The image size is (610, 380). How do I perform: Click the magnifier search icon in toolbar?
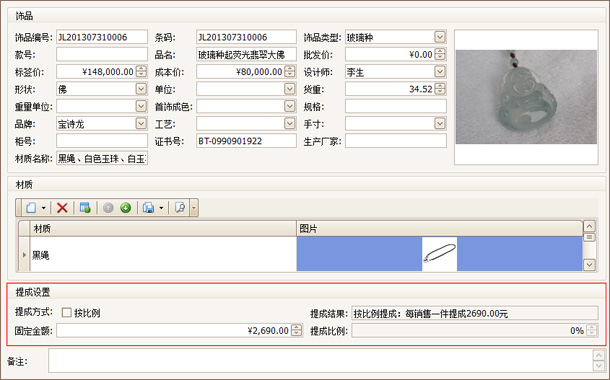[180, 208]
